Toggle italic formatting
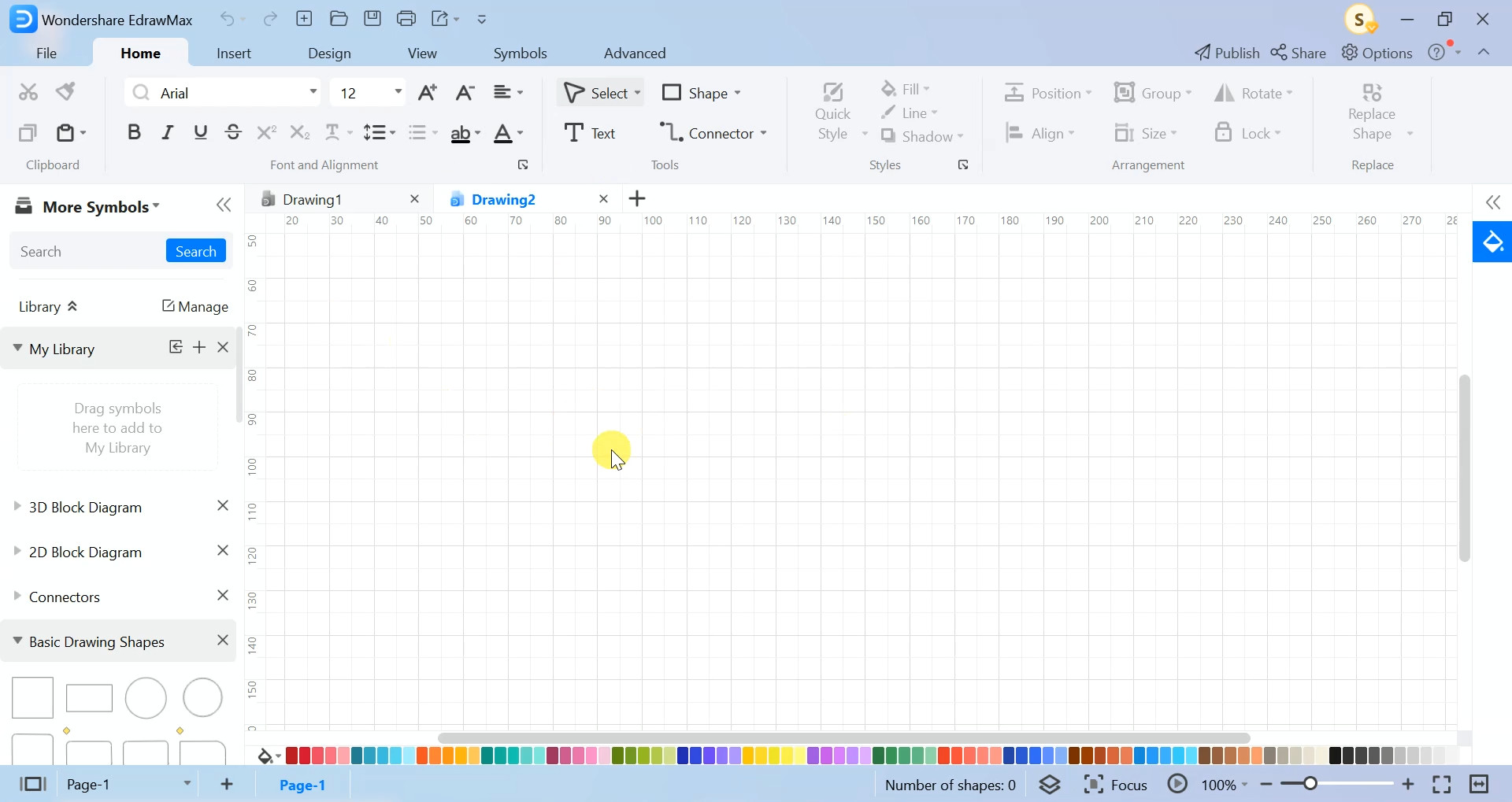The height and width of the screenshot is (802, 1512). tap(166, 132)
